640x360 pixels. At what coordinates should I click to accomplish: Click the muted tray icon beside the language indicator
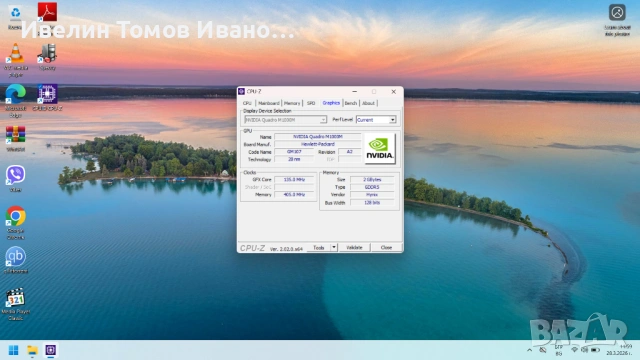click(542, 350)
